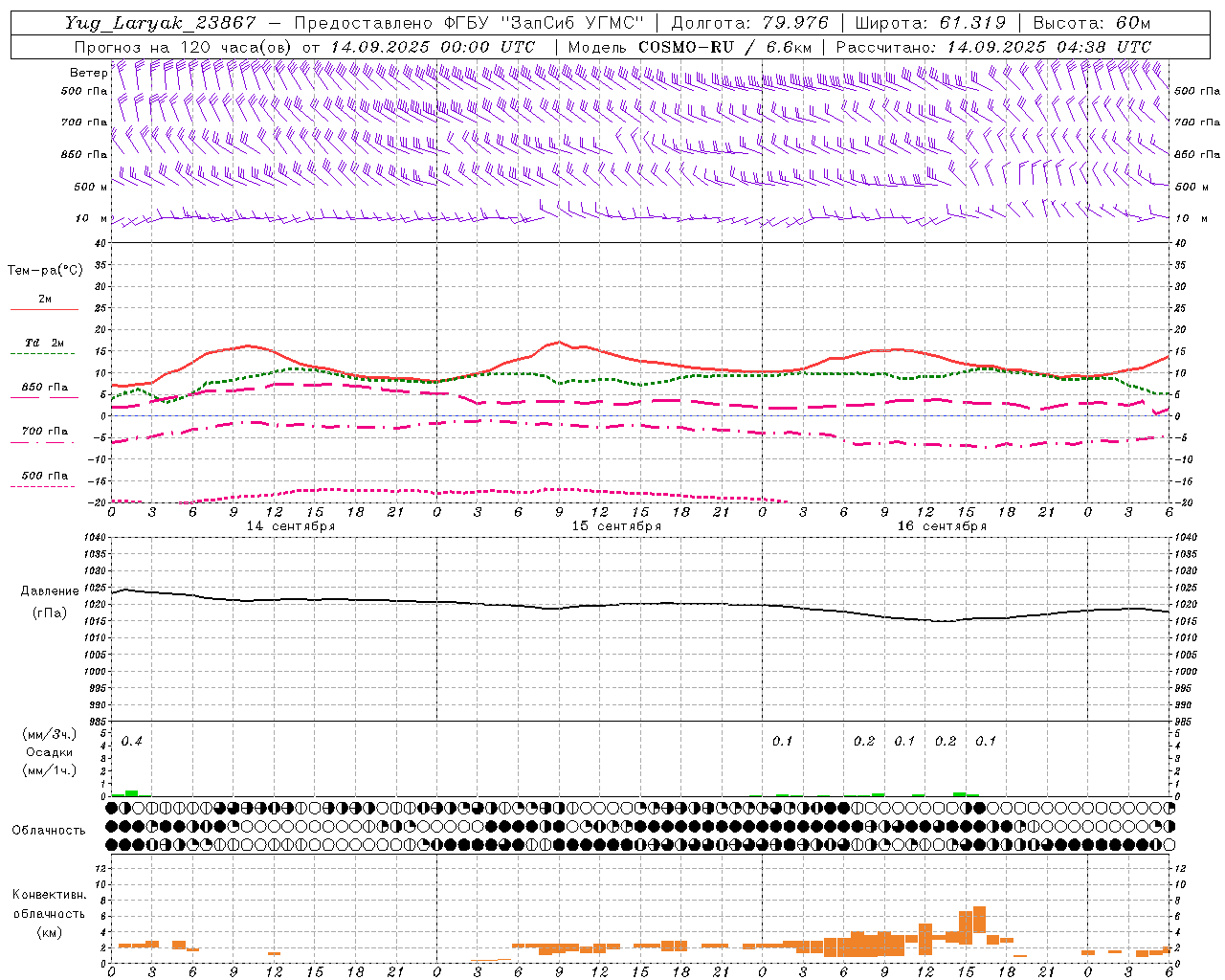Screen dimensions: 1225x980
Task: Click the Широта: 61.319 header field
Action: coord(930,23)
